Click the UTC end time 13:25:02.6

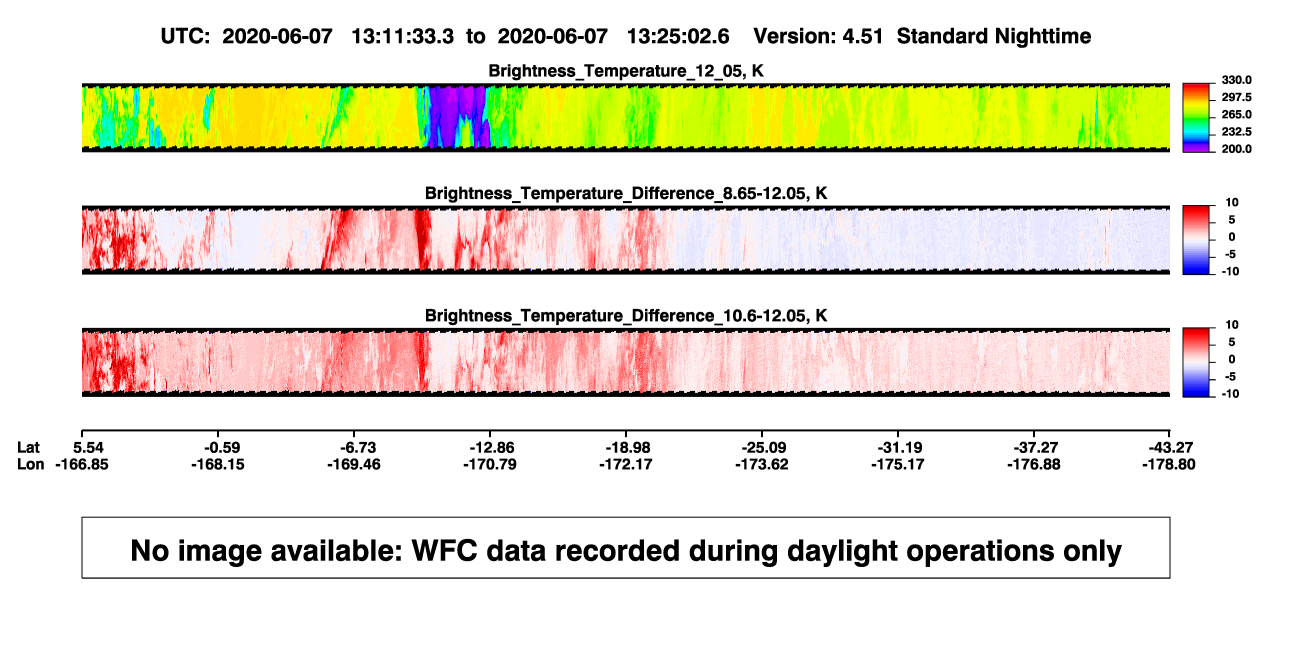pyautogui.click(x=678, y=36)
